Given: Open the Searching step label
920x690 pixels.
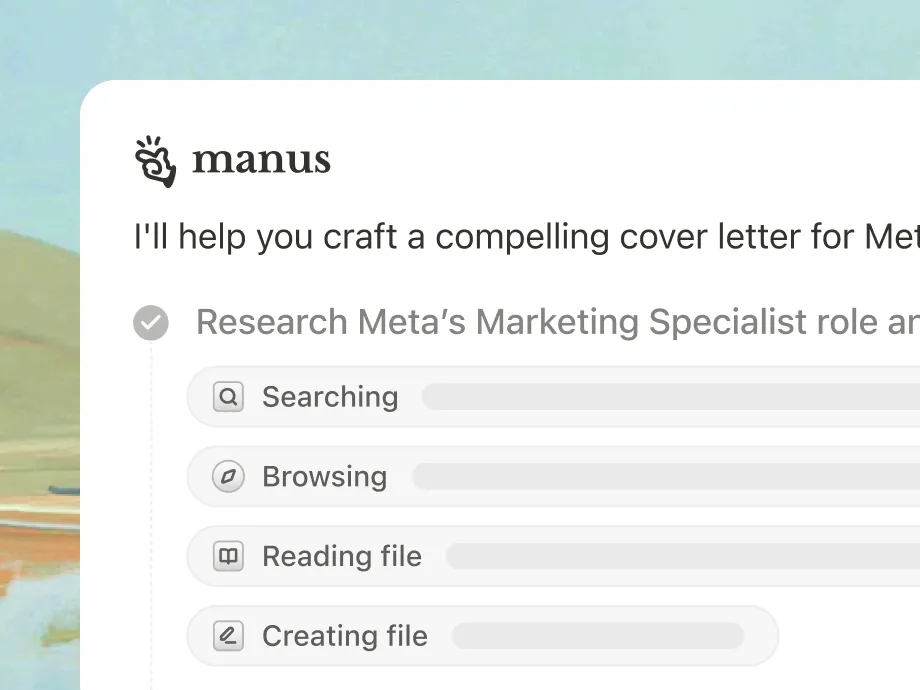Looking at the screenshot, I should click(330, 397).
